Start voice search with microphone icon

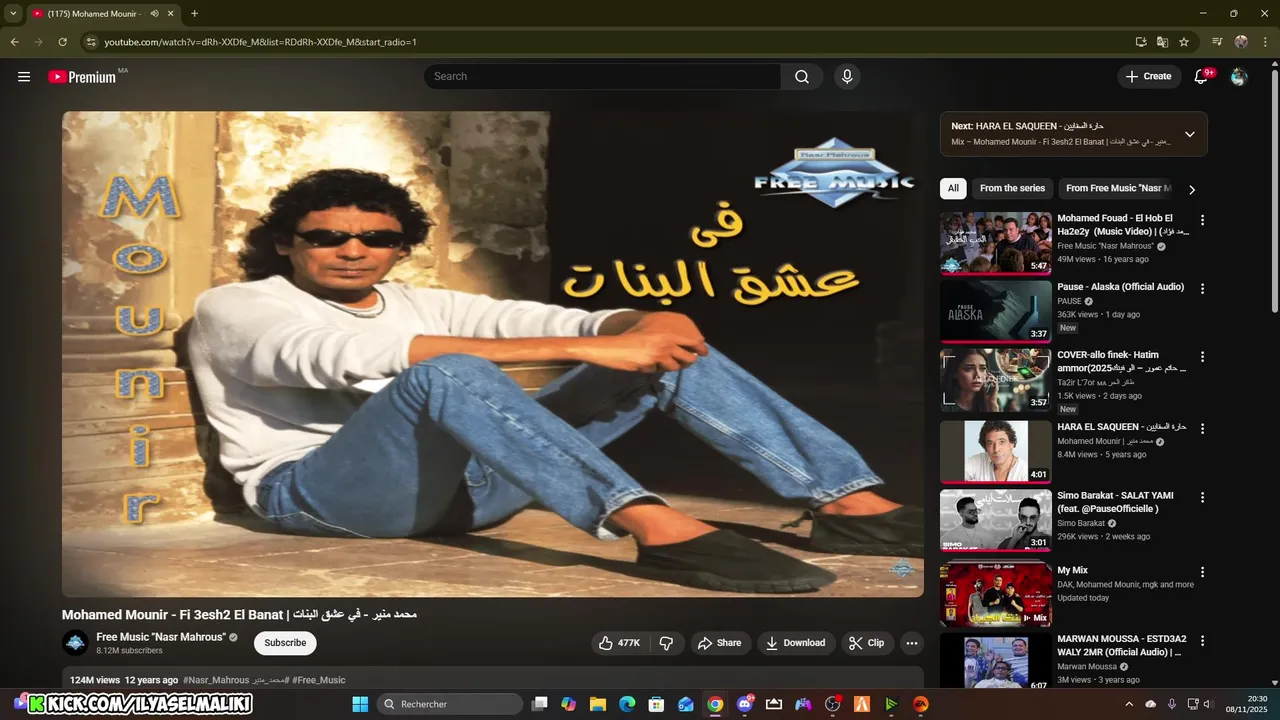point(847,77)
